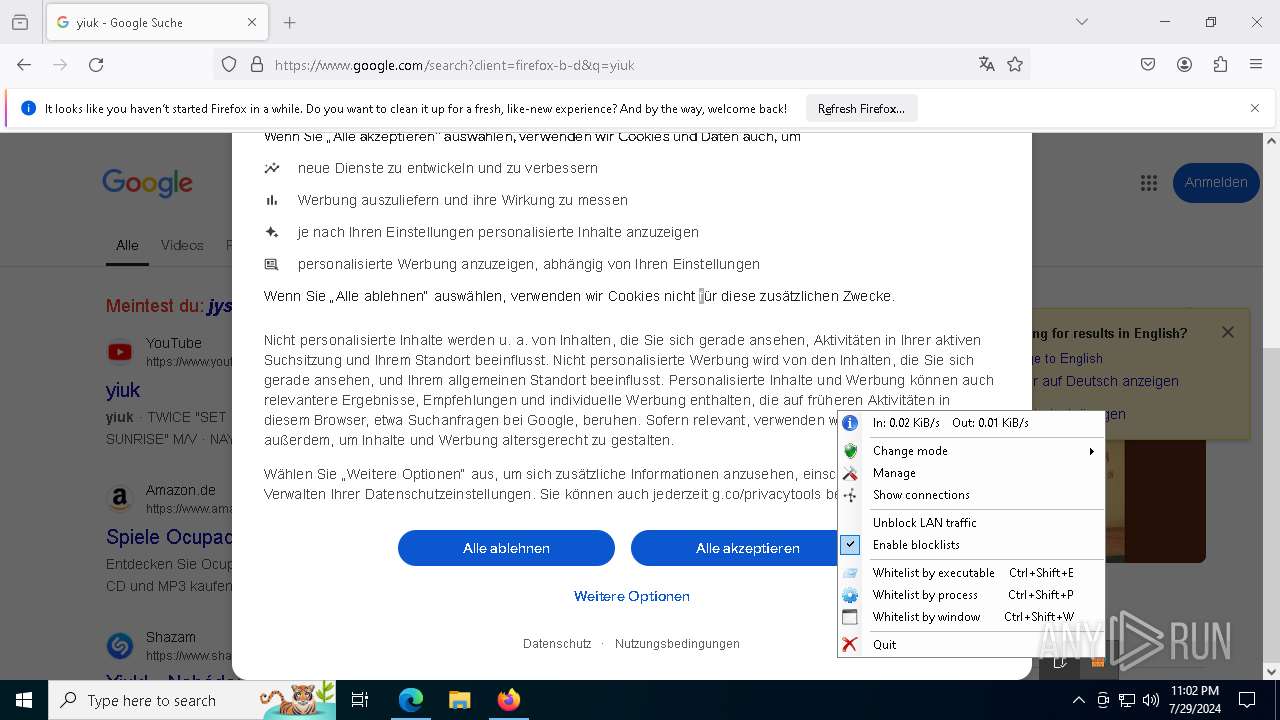Image resolution: width=1280 pixels, height=720 pixels.
Task: Choose Quit from the tray menu
Action: (x=970, y=645)
